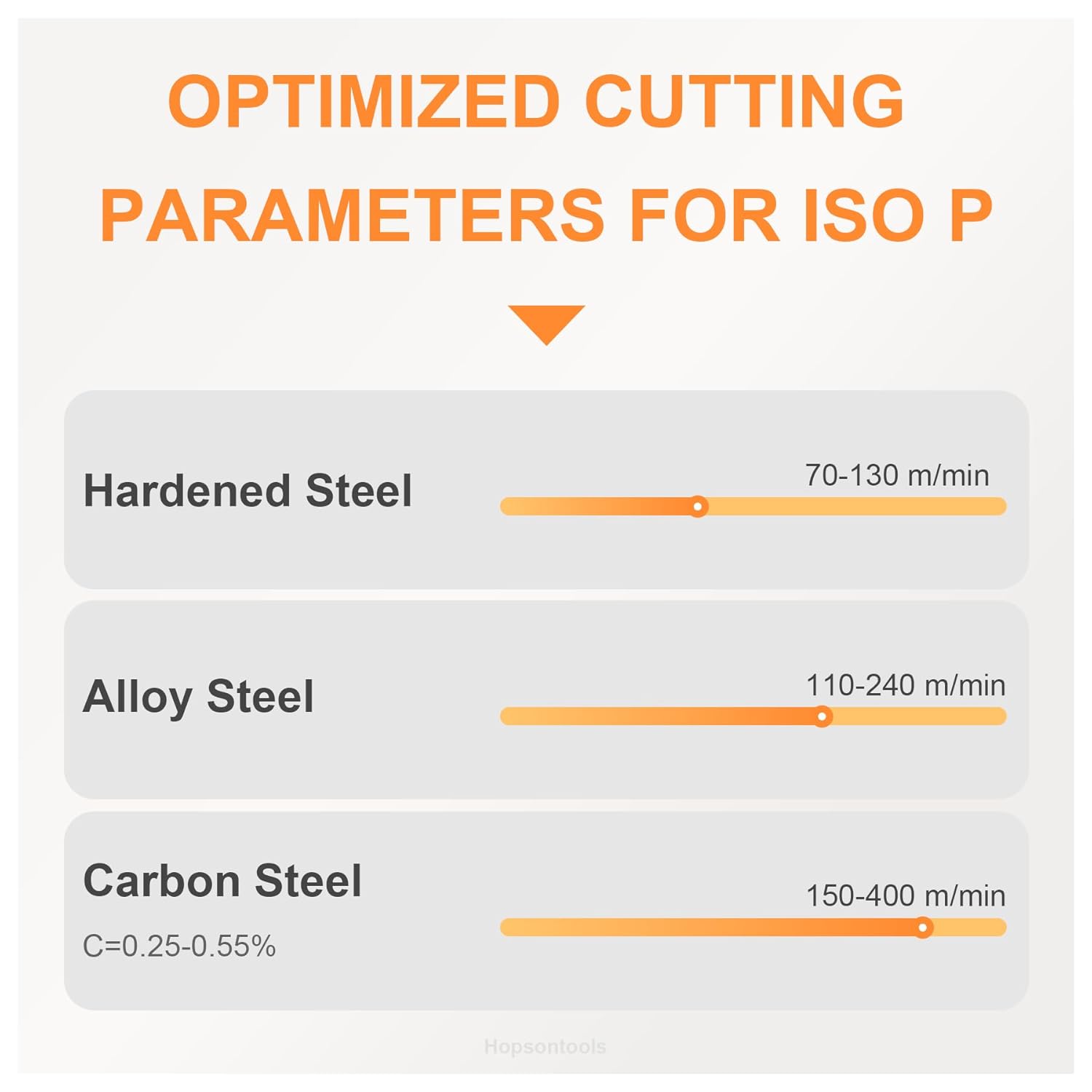
Task: Click the Alloy Steel slider handle
Action: 822,716
